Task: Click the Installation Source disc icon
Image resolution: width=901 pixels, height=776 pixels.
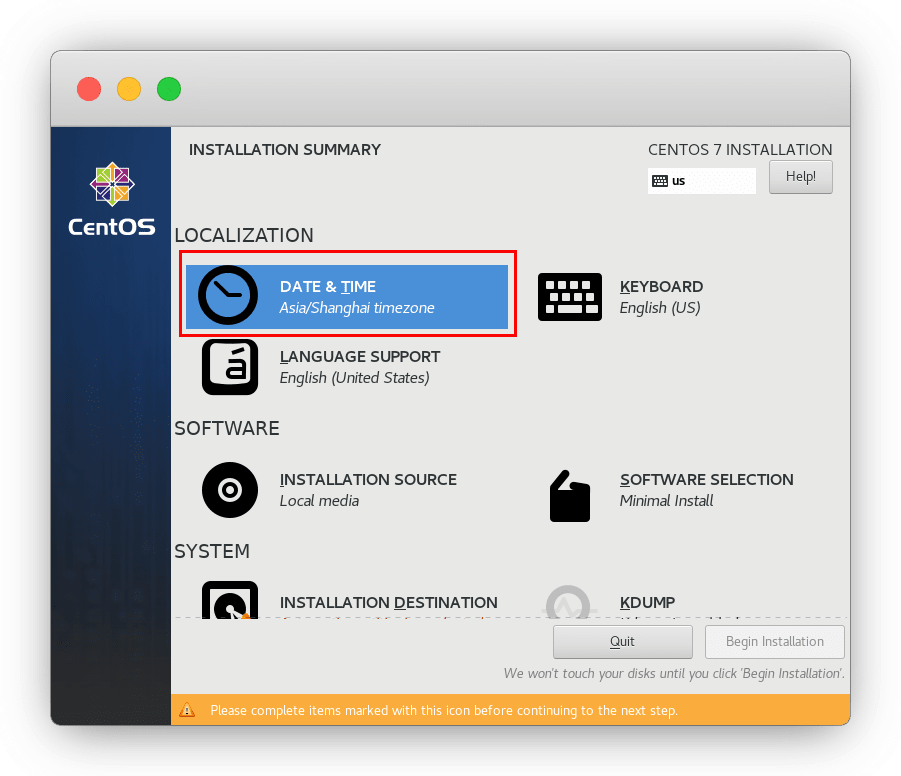Action: 230,490
